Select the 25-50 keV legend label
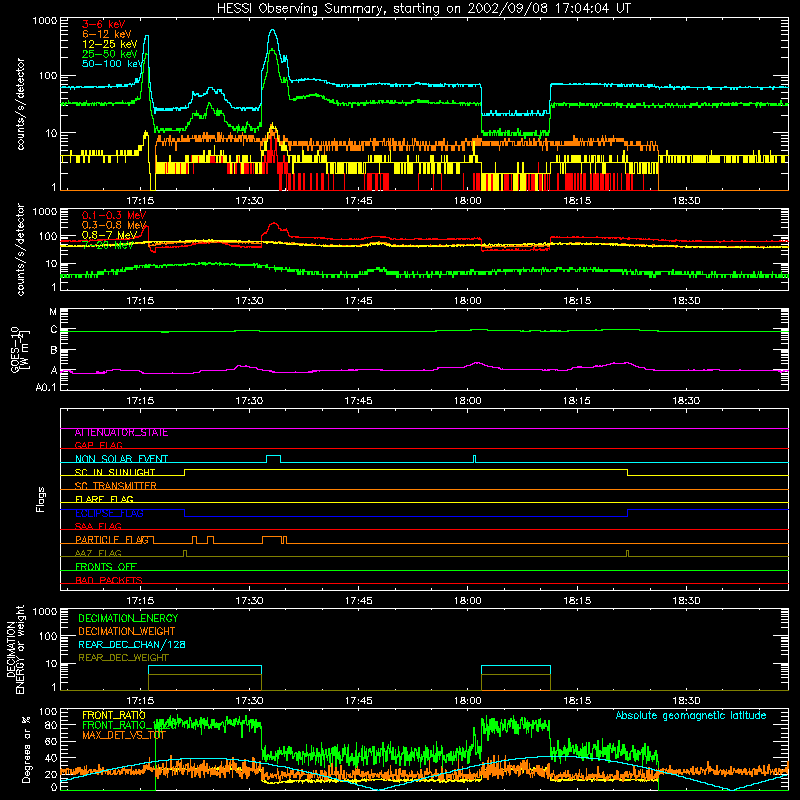Screen dimensions: 800x800 pos(110,54)
